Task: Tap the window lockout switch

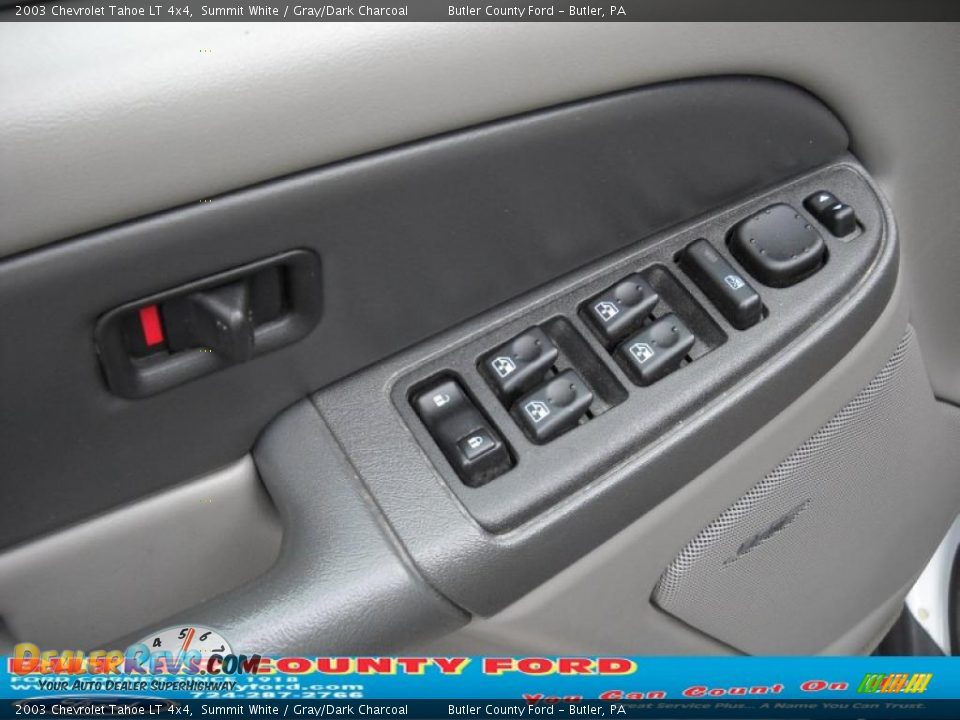Action: pyautogui.click(x=721, y=282)
